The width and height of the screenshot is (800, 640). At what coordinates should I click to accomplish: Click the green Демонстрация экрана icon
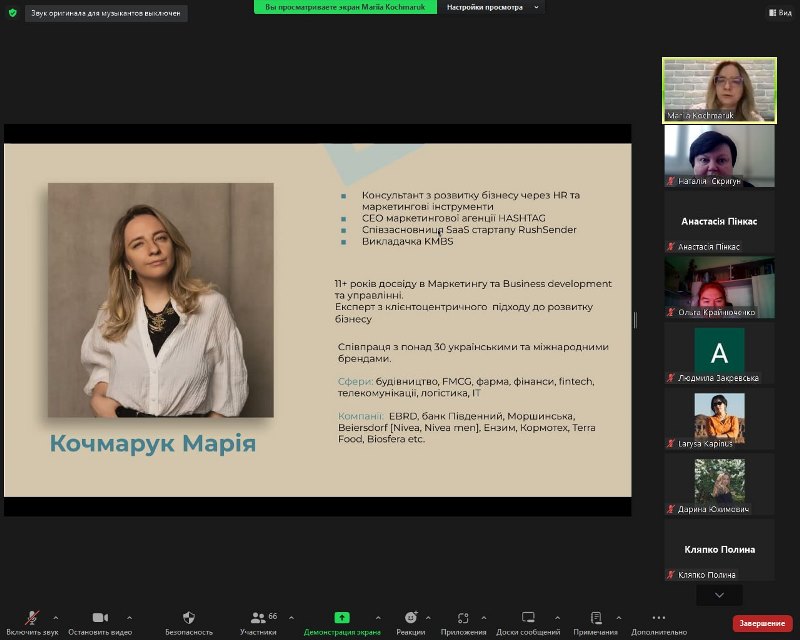click(x=342, y=618)
